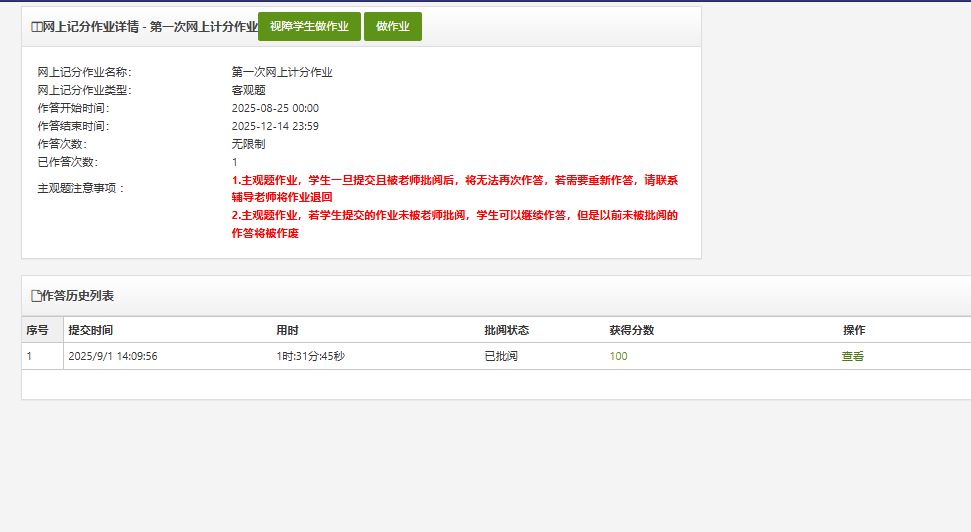This screenshot has height=532, width=971.
Task: Click the 操作 column header
Action: tap(854, 330)
